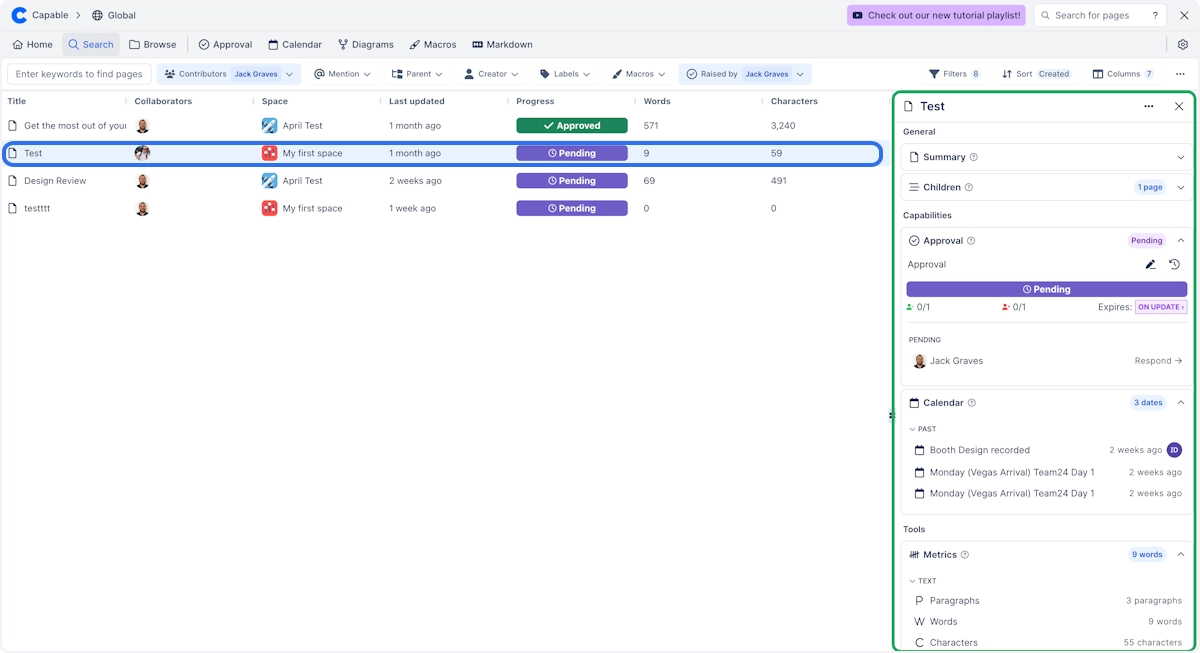Open the Contributors filter dropdown

pos(290,74)
